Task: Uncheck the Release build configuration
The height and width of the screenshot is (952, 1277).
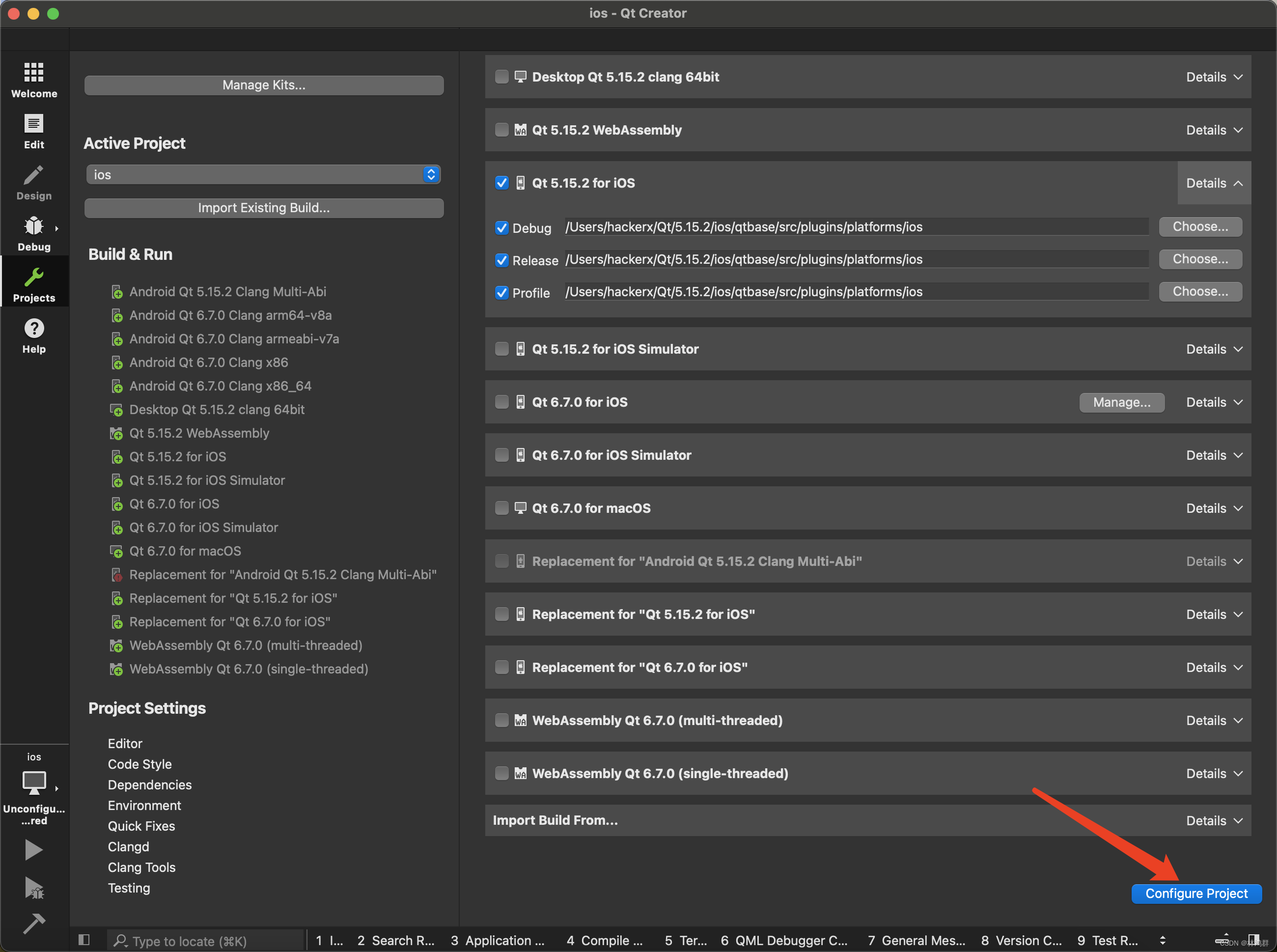Action: click(502, 260)
